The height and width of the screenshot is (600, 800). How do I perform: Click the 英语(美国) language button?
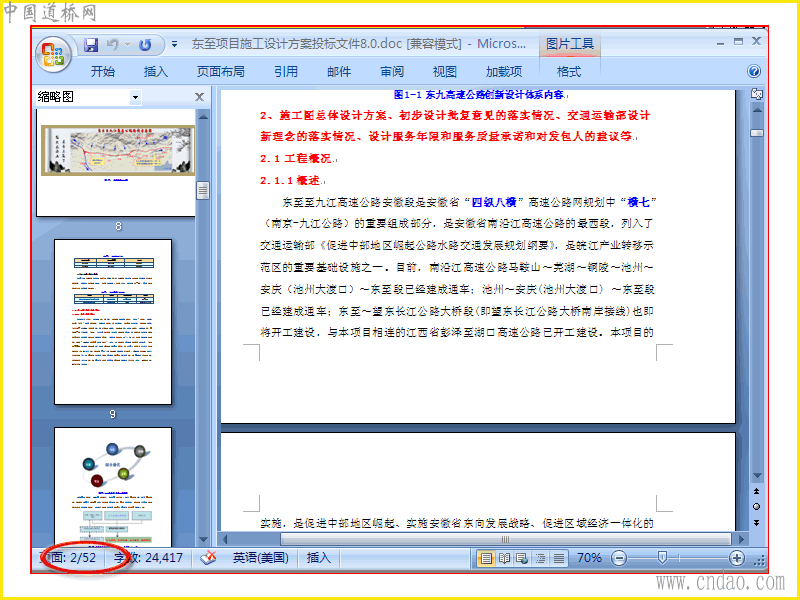coord(261,558)
